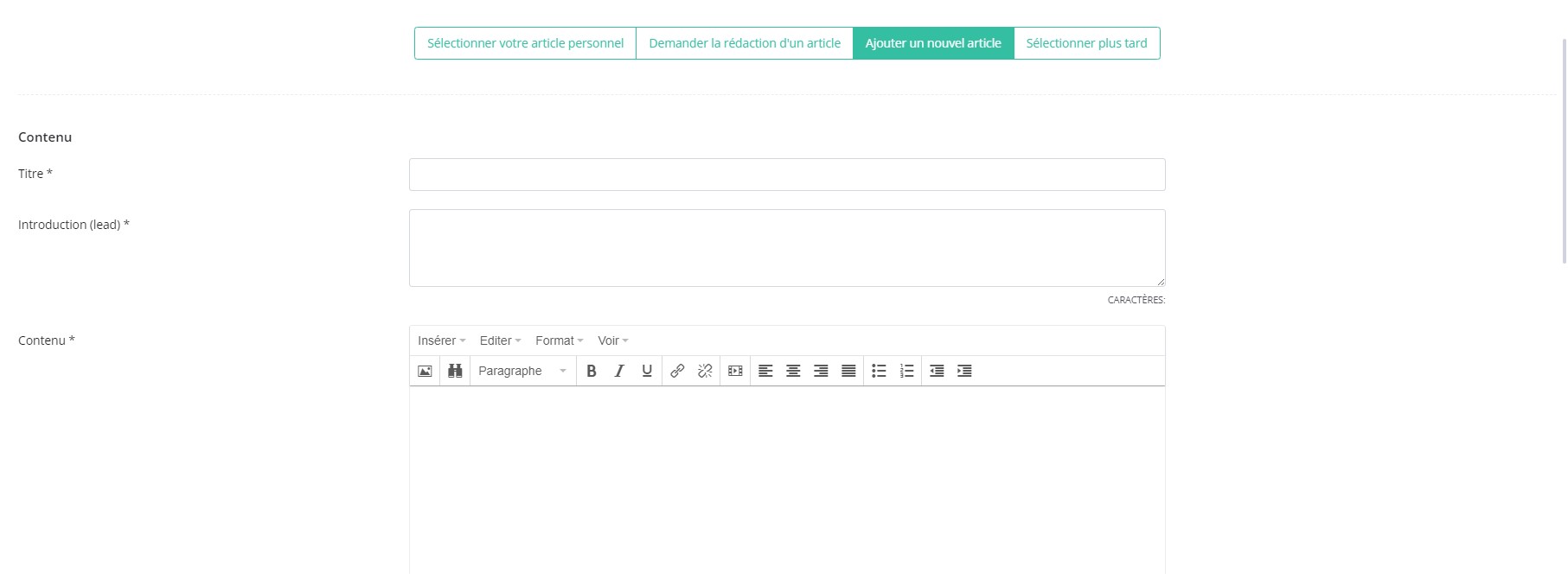The width and height of the screenshot is (1568, 579).
Task: Open find and replace binoculars tool
Action: click(x=455, y=371)
